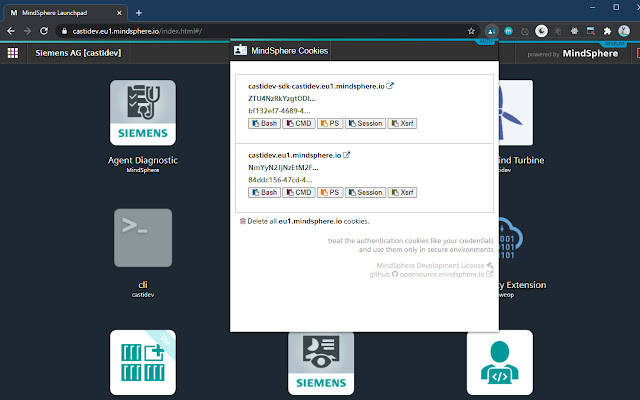Viewport: 640px width, 400px height.
Task: Open the lite container app tile
Action: point(143,362)
